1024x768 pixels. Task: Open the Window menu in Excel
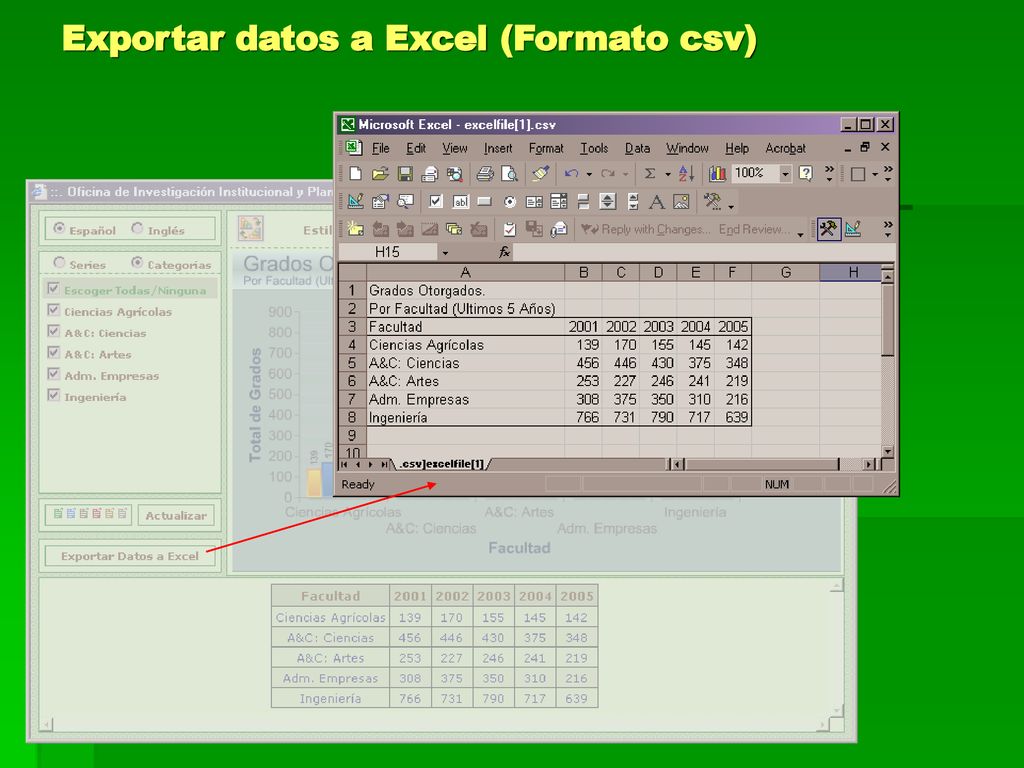pos(687,148)
